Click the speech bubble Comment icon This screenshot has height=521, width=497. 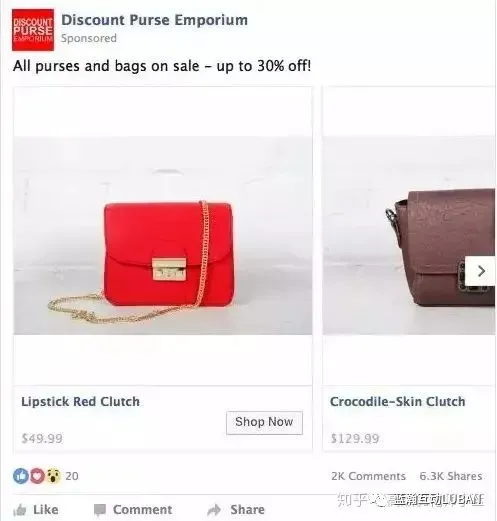100,510
